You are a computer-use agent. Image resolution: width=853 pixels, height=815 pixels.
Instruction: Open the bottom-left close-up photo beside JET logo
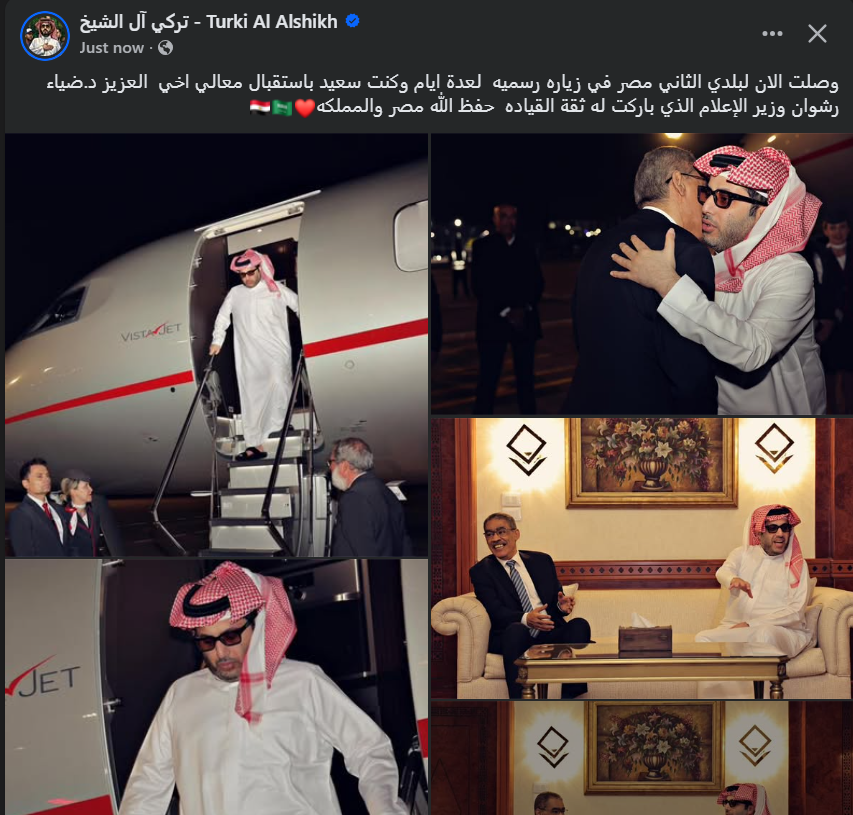click(x=217, y=687)
